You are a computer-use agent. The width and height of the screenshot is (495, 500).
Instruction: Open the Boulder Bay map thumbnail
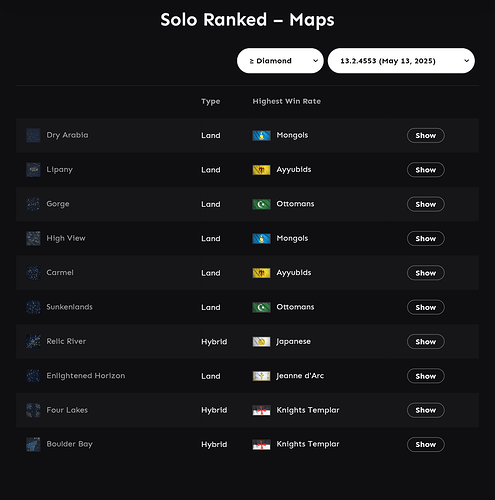pos(33,444)
